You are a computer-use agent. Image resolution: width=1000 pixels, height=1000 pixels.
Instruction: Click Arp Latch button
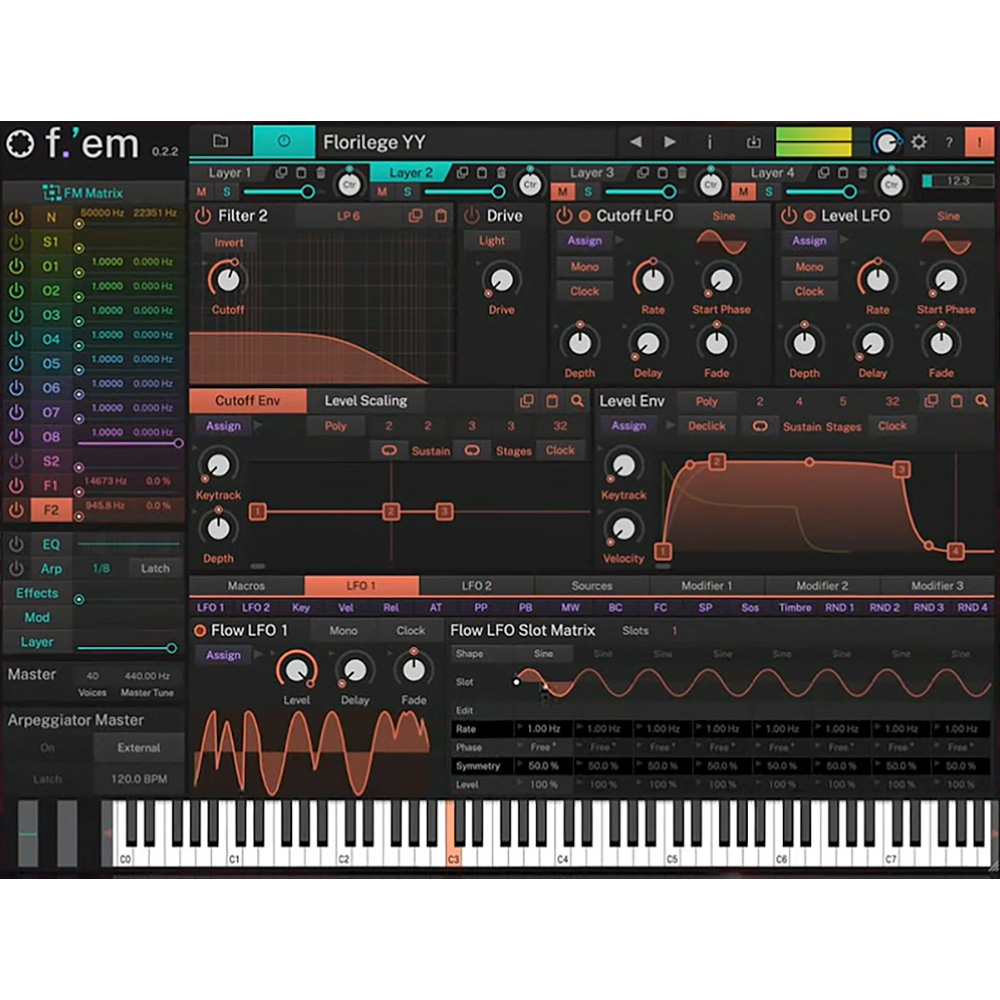pyautogui.click(x=155, y=568)
